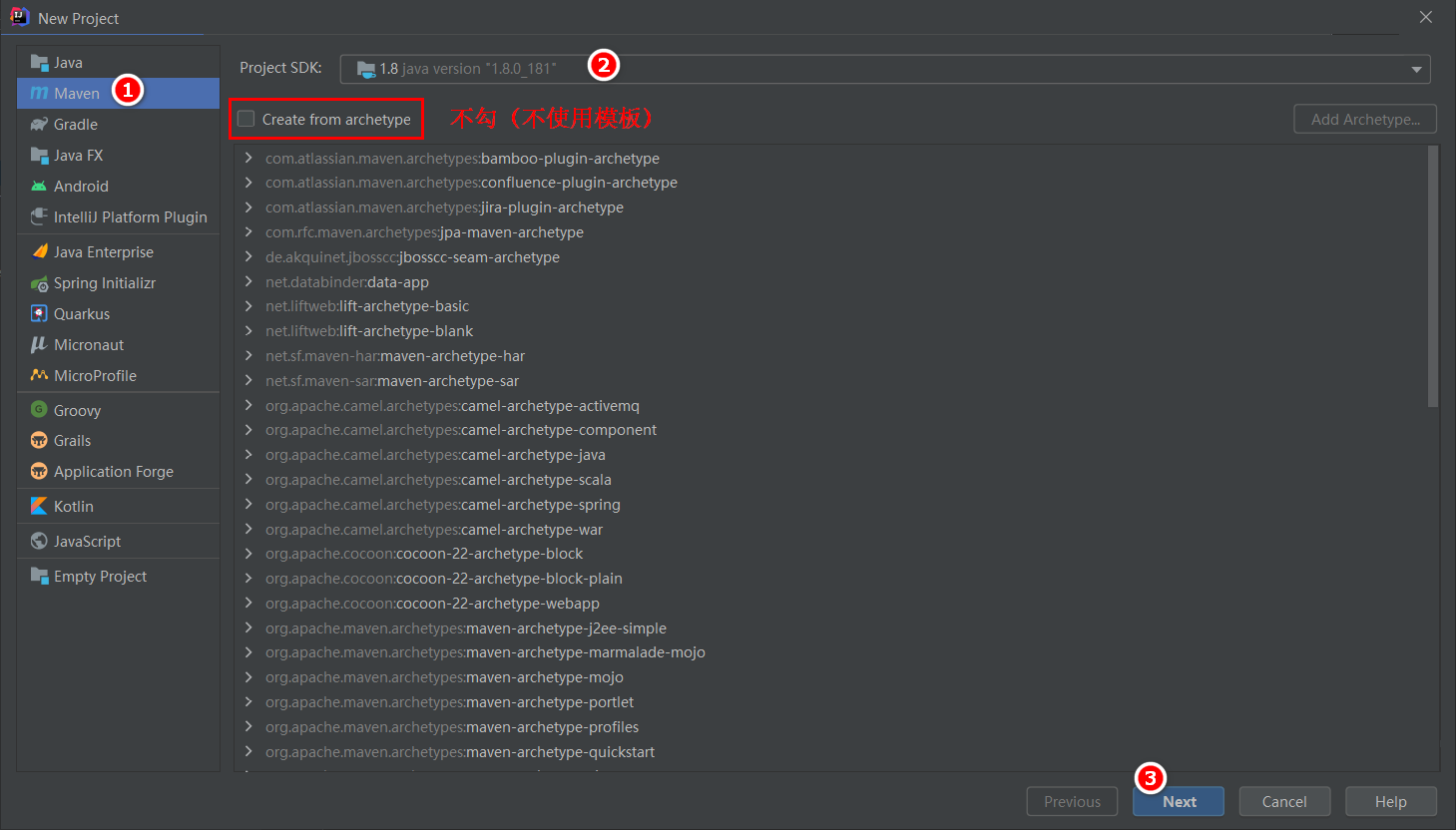Choose Spring Initializr project type label

(105, 283)
